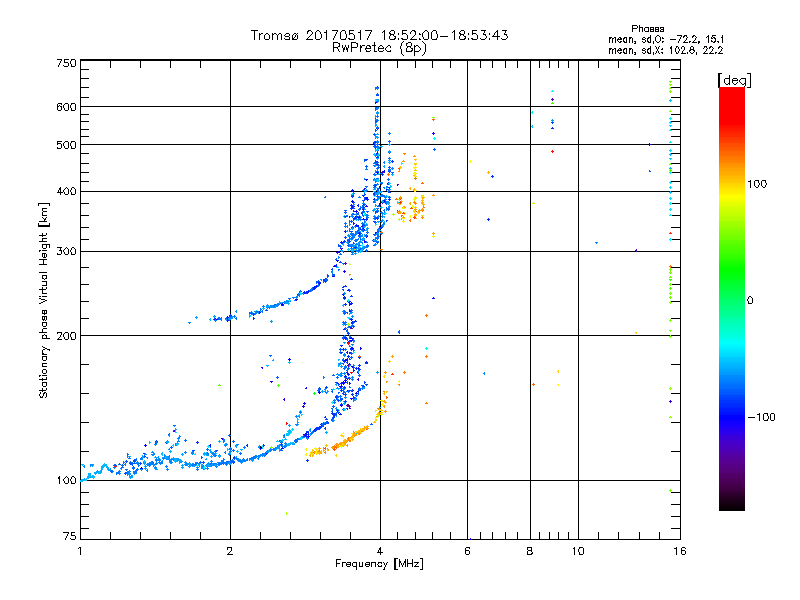This screenshot has width=800, height=600.
Task: Click the x-axis tick label '10'
Action: click(578, 551)
